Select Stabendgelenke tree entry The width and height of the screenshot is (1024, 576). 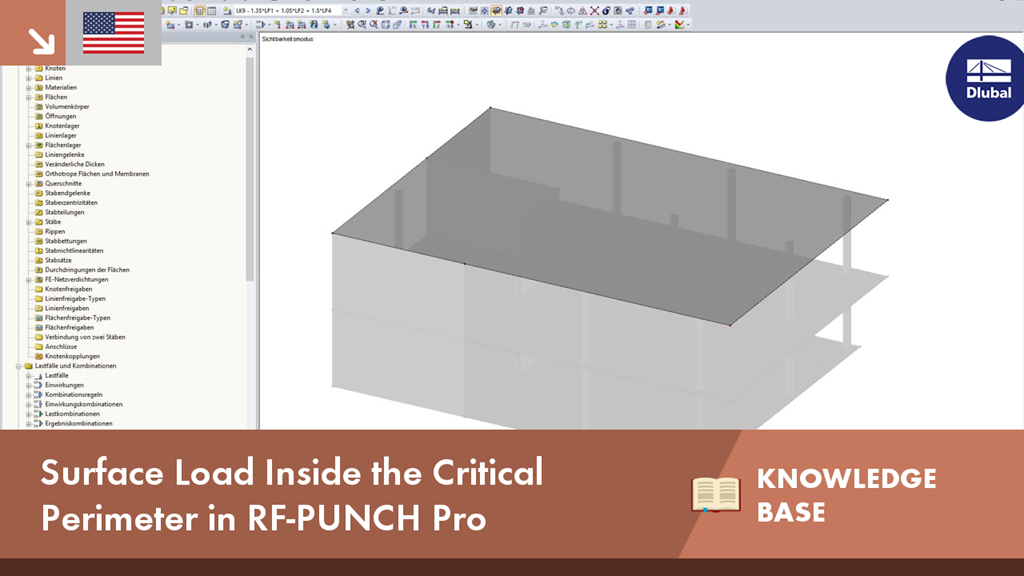tap(67, 193)
